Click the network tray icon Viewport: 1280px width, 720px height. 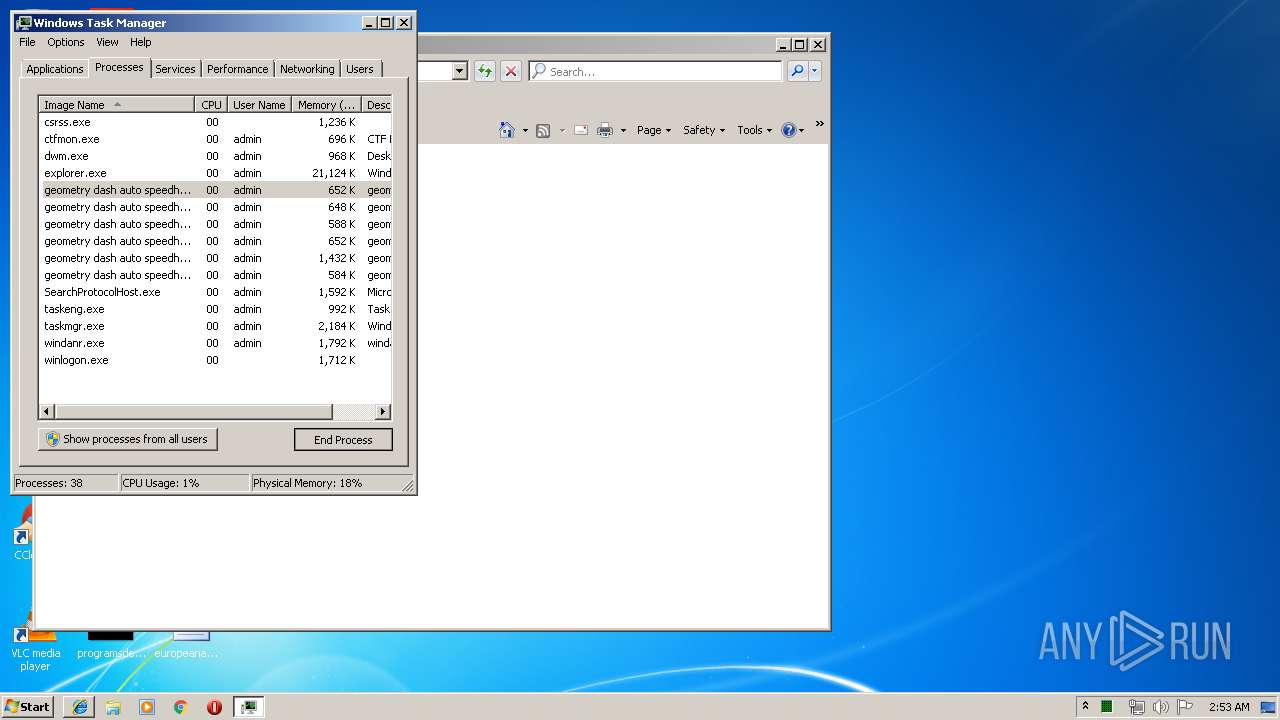point(1136,707)
